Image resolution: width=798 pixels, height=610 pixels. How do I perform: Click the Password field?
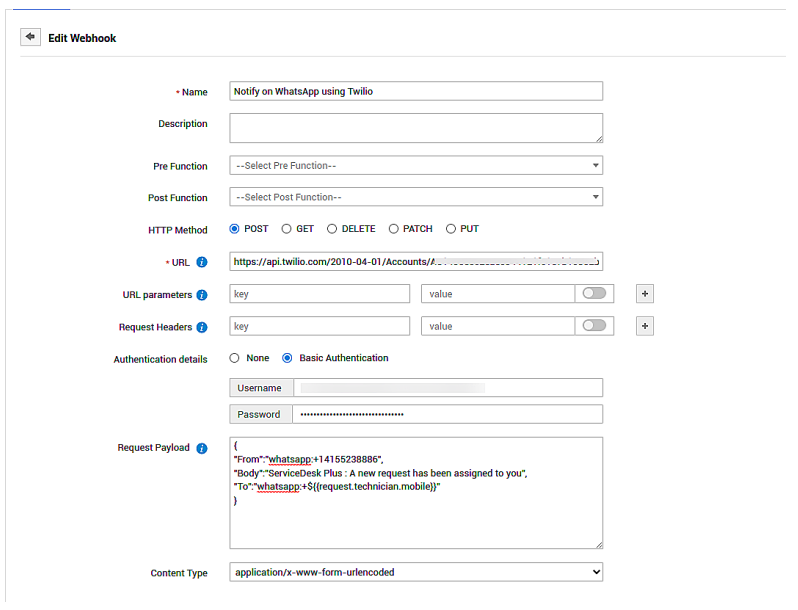point(447,414)
